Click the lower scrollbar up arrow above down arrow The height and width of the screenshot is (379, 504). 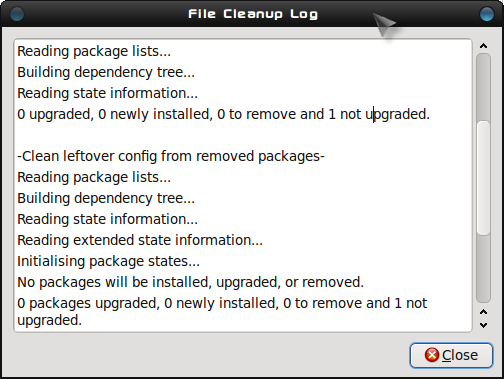coord(483,312)
